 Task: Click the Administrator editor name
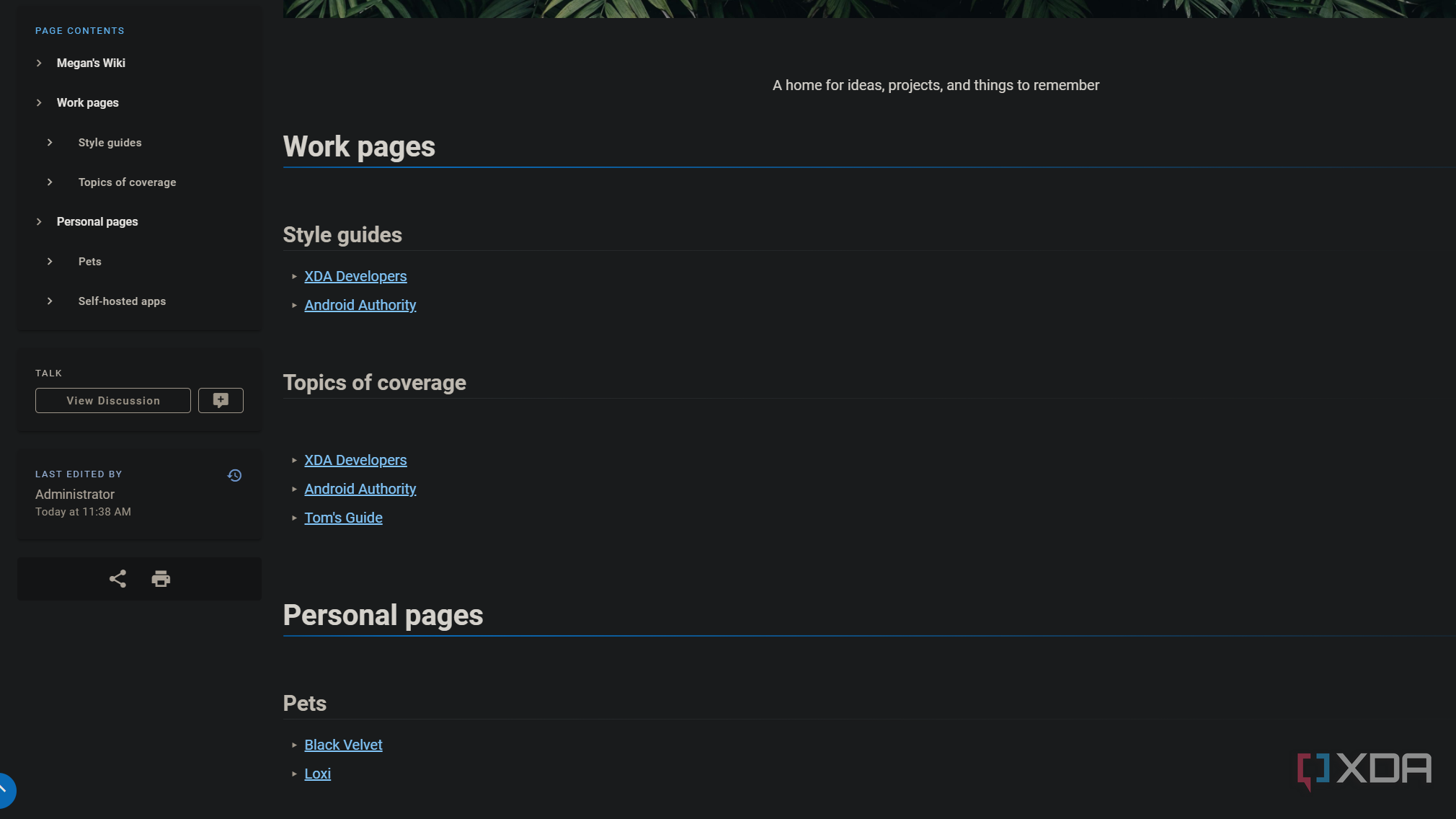[75, 495]
